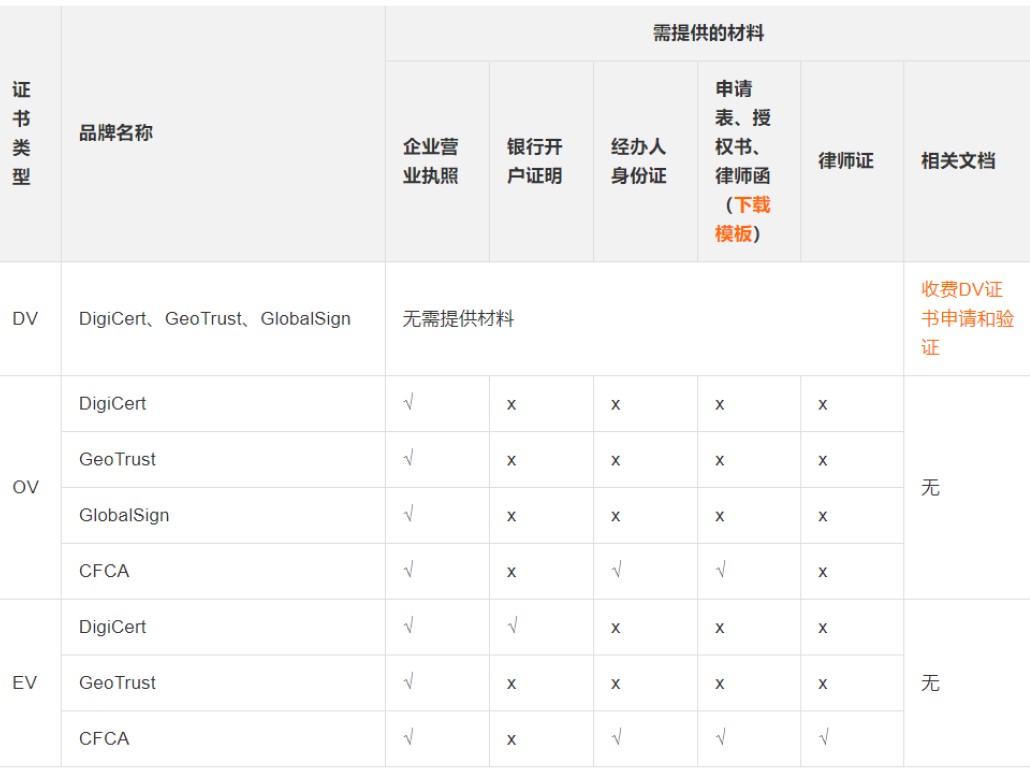Image resolution: width=1030 pixels, height=780 pixels.
Task: Select EV GeoTrust 企业营业执照 checkmark
Action: (409, 681)
